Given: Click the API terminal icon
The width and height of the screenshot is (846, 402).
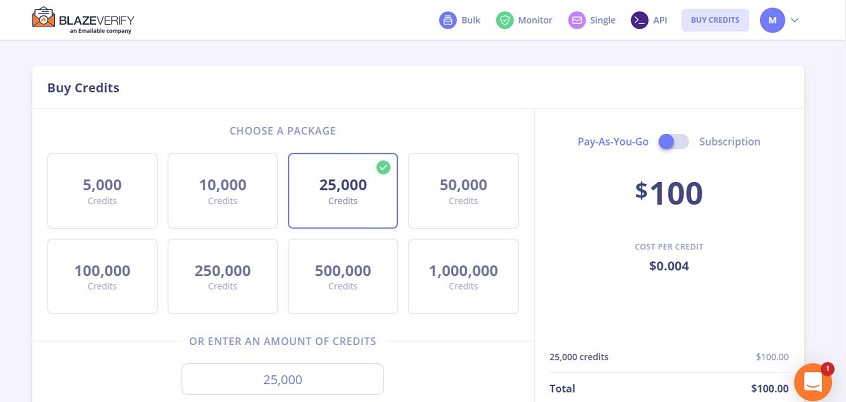Looking at the screenshot, I should pos(639,20).
